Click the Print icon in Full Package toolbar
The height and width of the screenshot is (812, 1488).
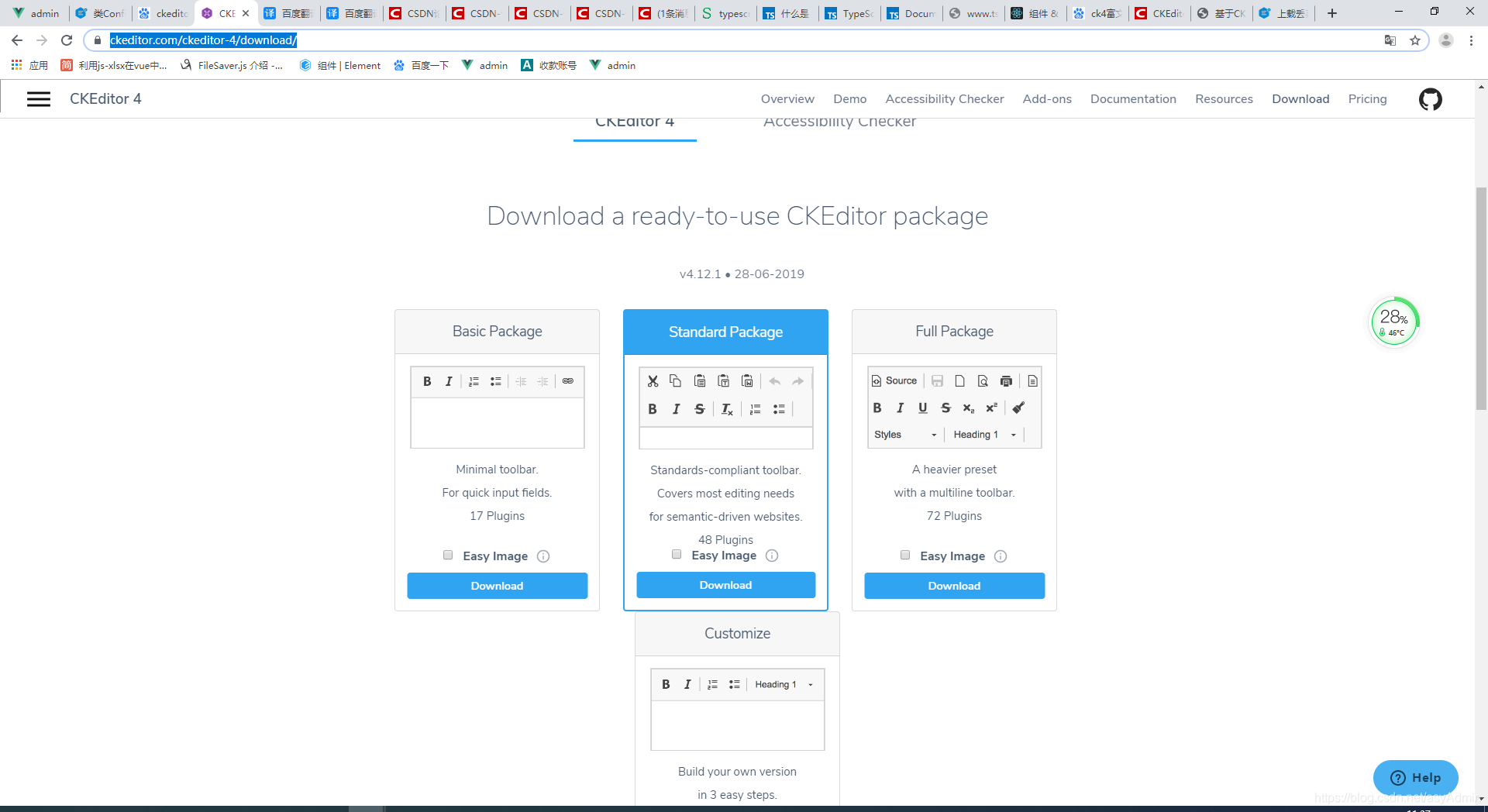point(1006,380)
